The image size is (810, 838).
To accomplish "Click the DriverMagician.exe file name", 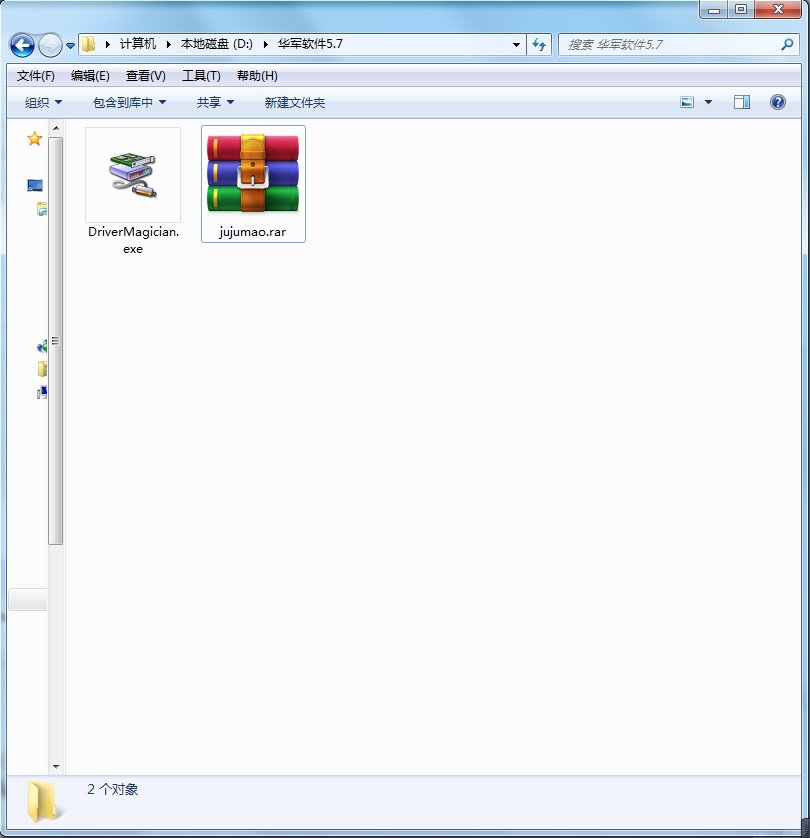I will [x=133, y=240].
